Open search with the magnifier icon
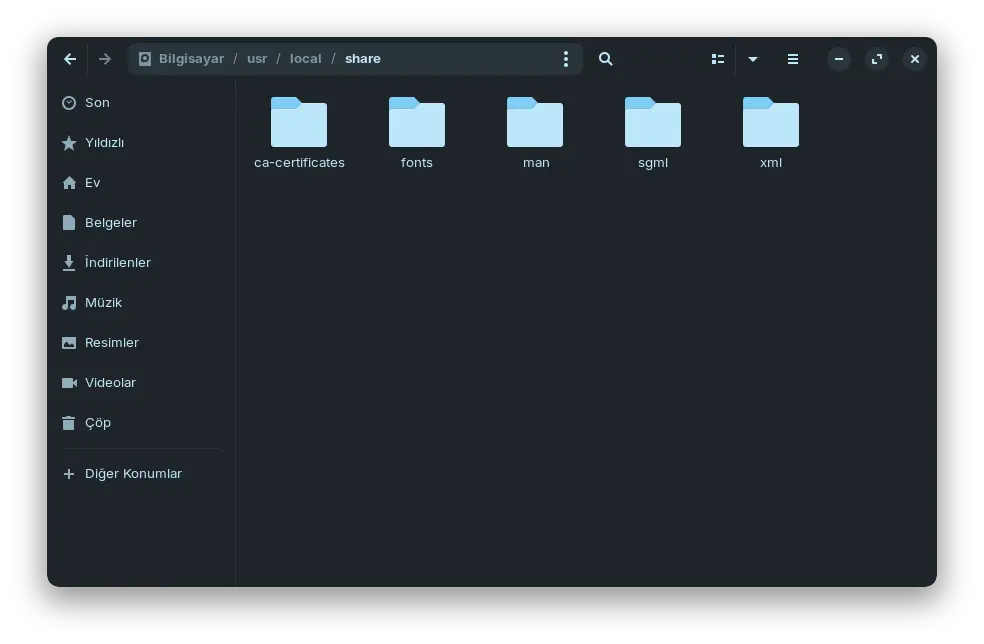Image resolution: width=984 pixels, height=644 pixels. pyautogui.click(x=606, y=59)
